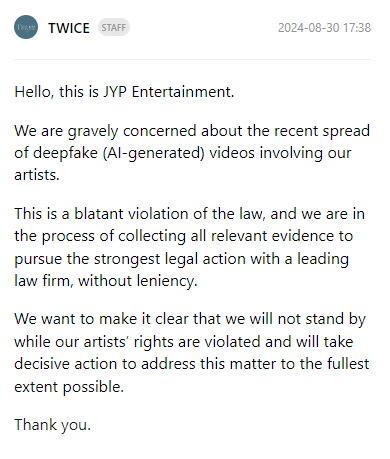Select the STAFF badge

(114, 27)
